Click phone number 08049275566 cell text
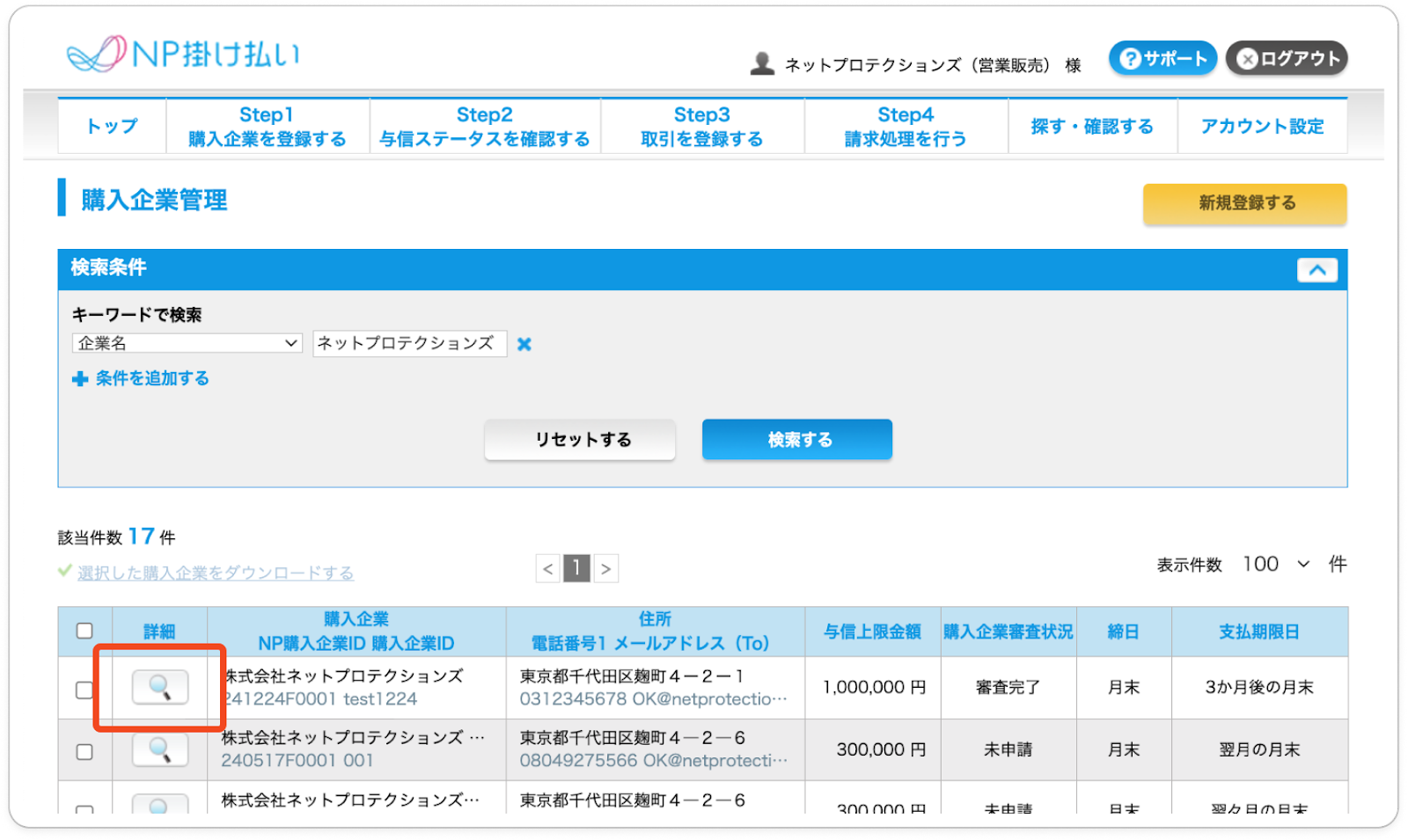 578,761
